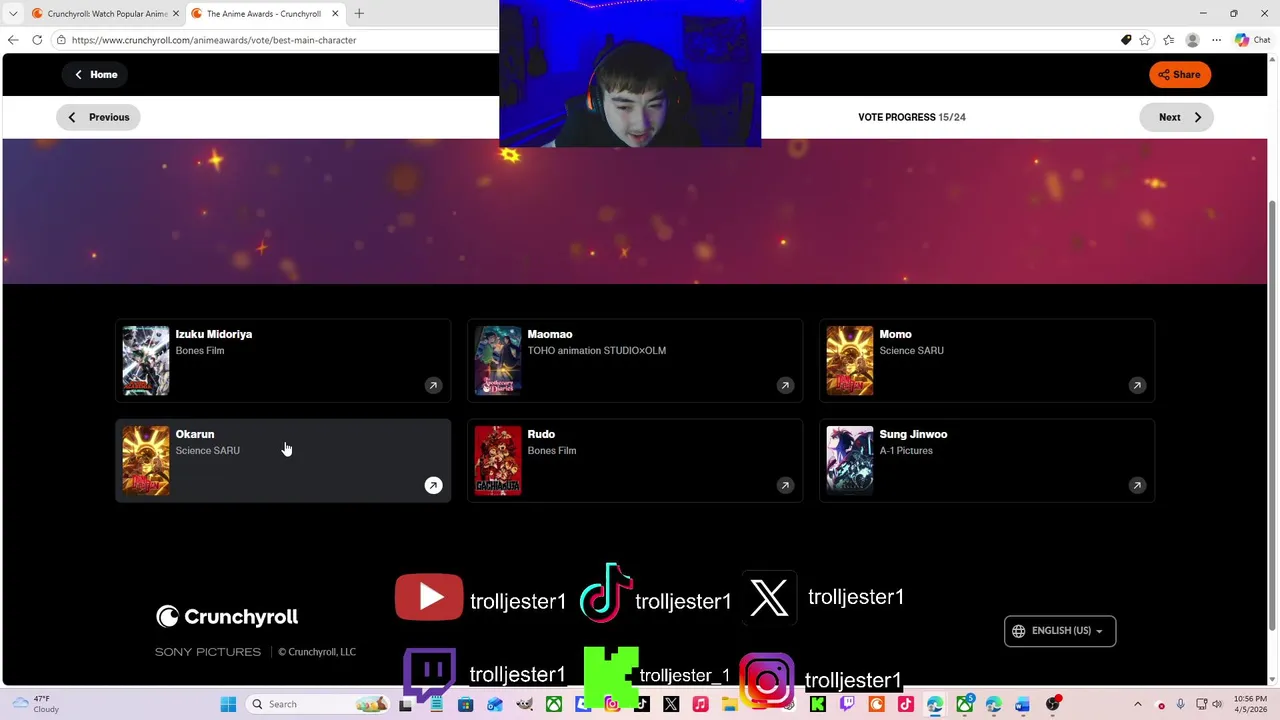Add page to favorites star icon
1280x720 pixels.
click(x=1145, y=40)
